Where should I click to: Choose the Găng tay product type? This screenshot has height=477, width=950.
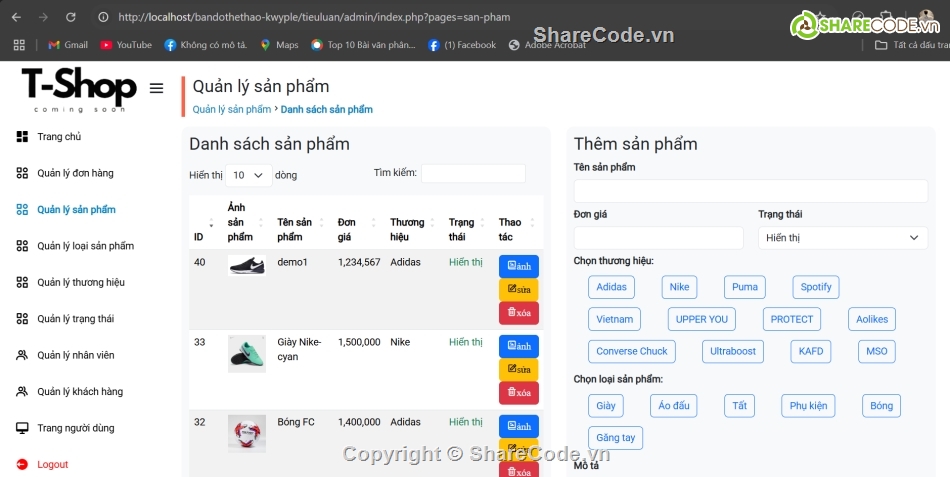tap(616, 438)
